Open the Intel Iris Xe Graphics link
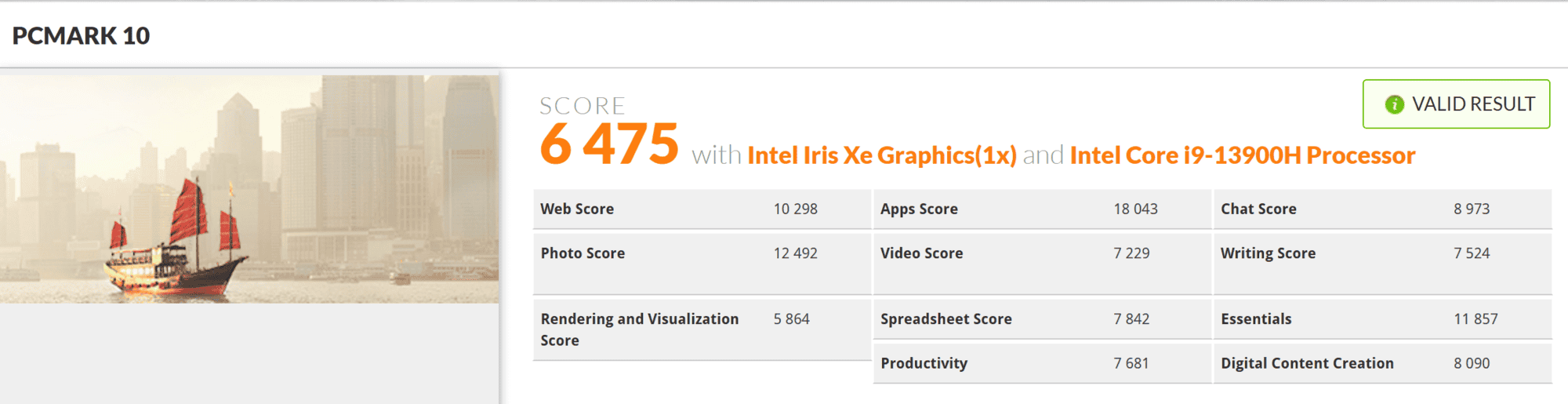The image size is (1568, 404). pos(881,155)
